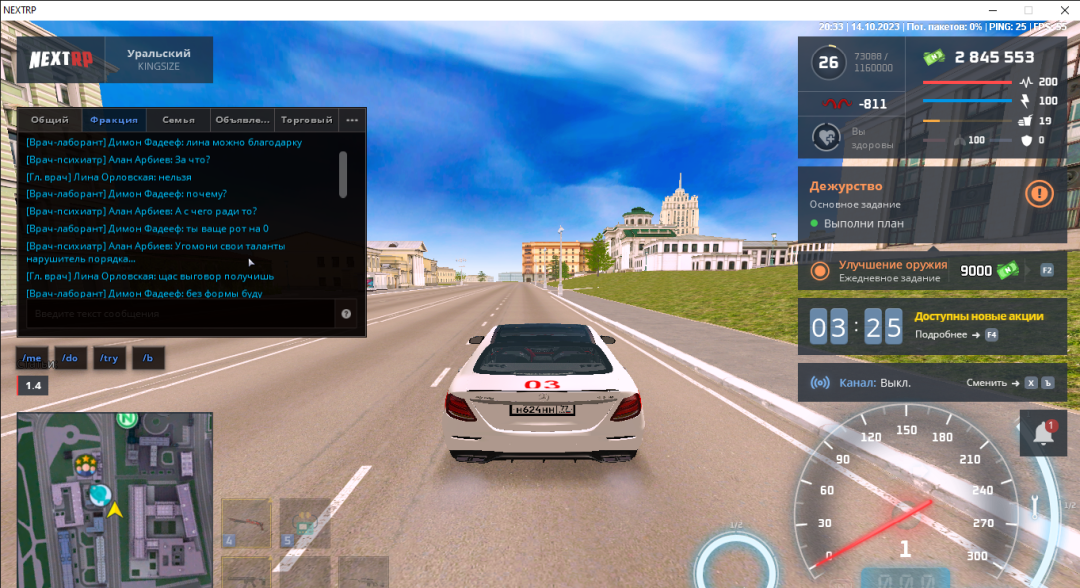1080x588 pixels.
Task: Click the Уральский KINGSIZE server label
Action: click(x=158, y=60)
